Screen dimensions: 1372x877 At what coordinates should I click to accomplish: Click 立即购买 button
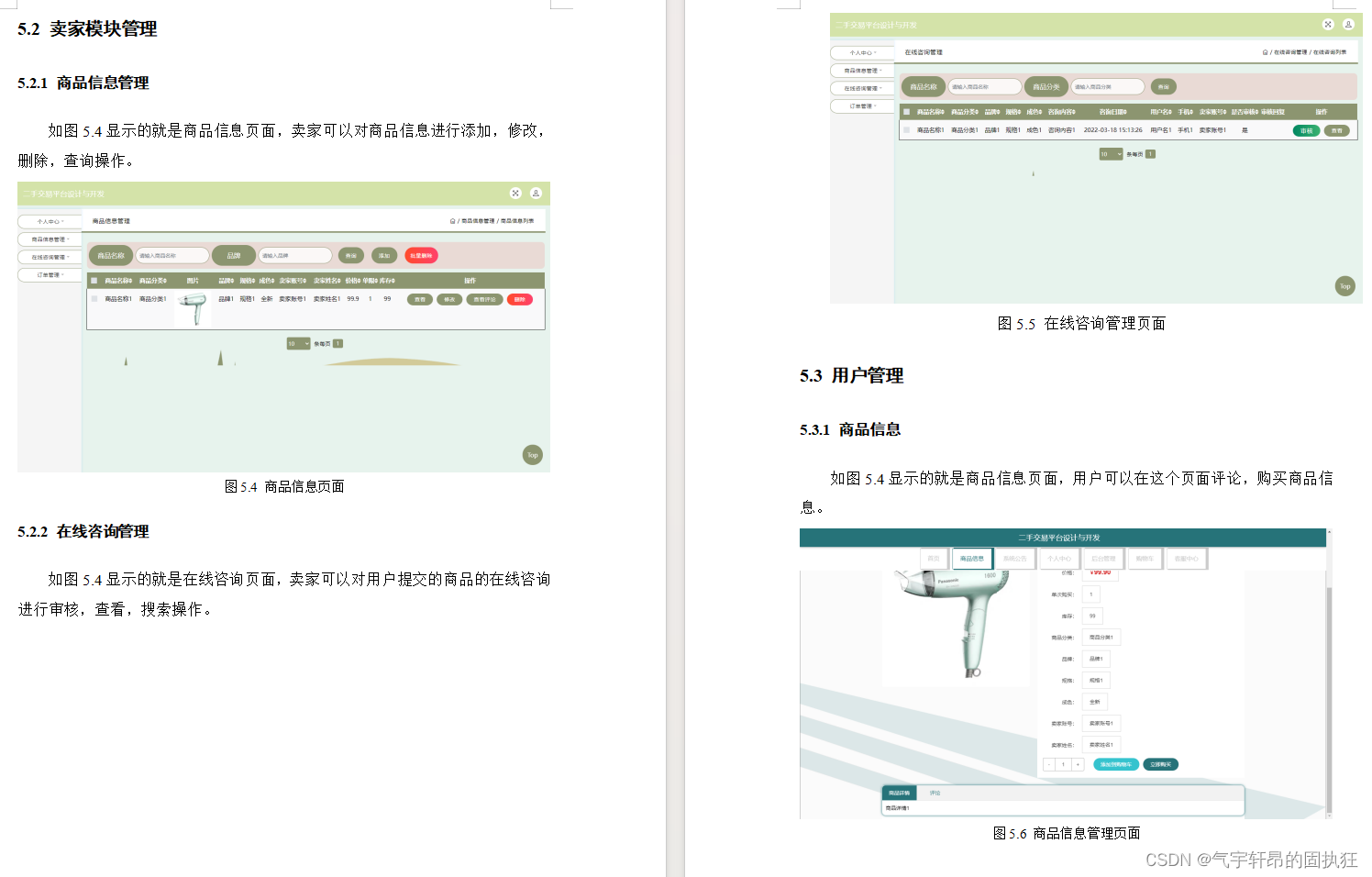1160,764
